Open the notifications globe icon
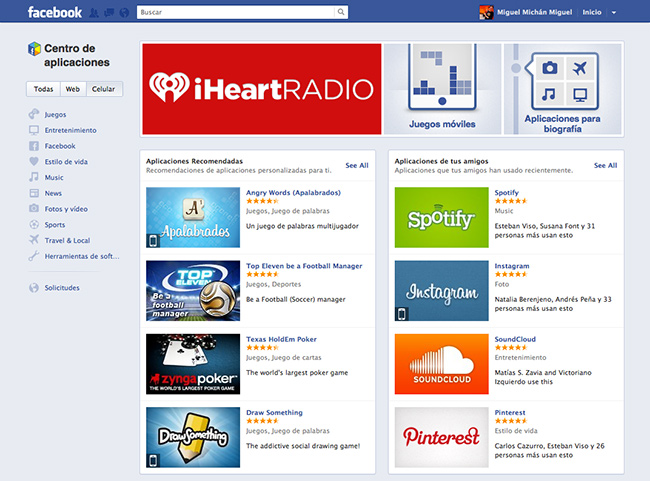 (122, 13)
